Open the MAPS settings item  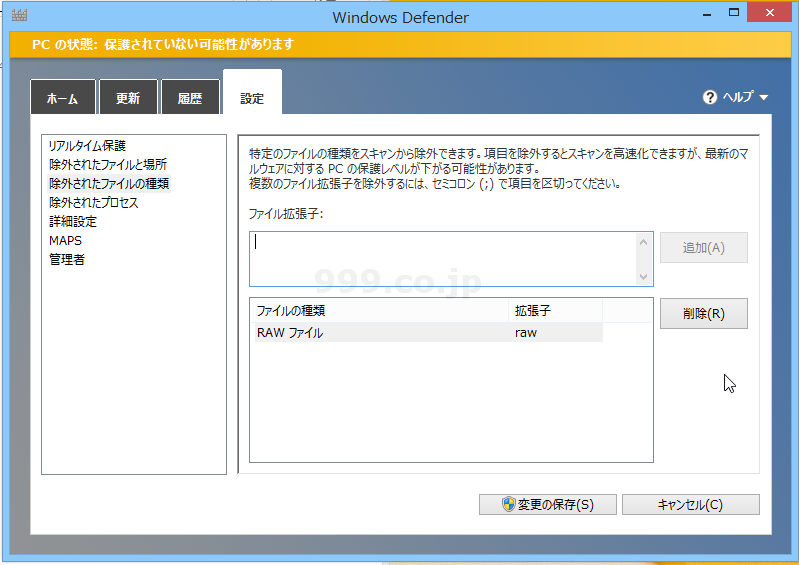click(x=65, y=240)
